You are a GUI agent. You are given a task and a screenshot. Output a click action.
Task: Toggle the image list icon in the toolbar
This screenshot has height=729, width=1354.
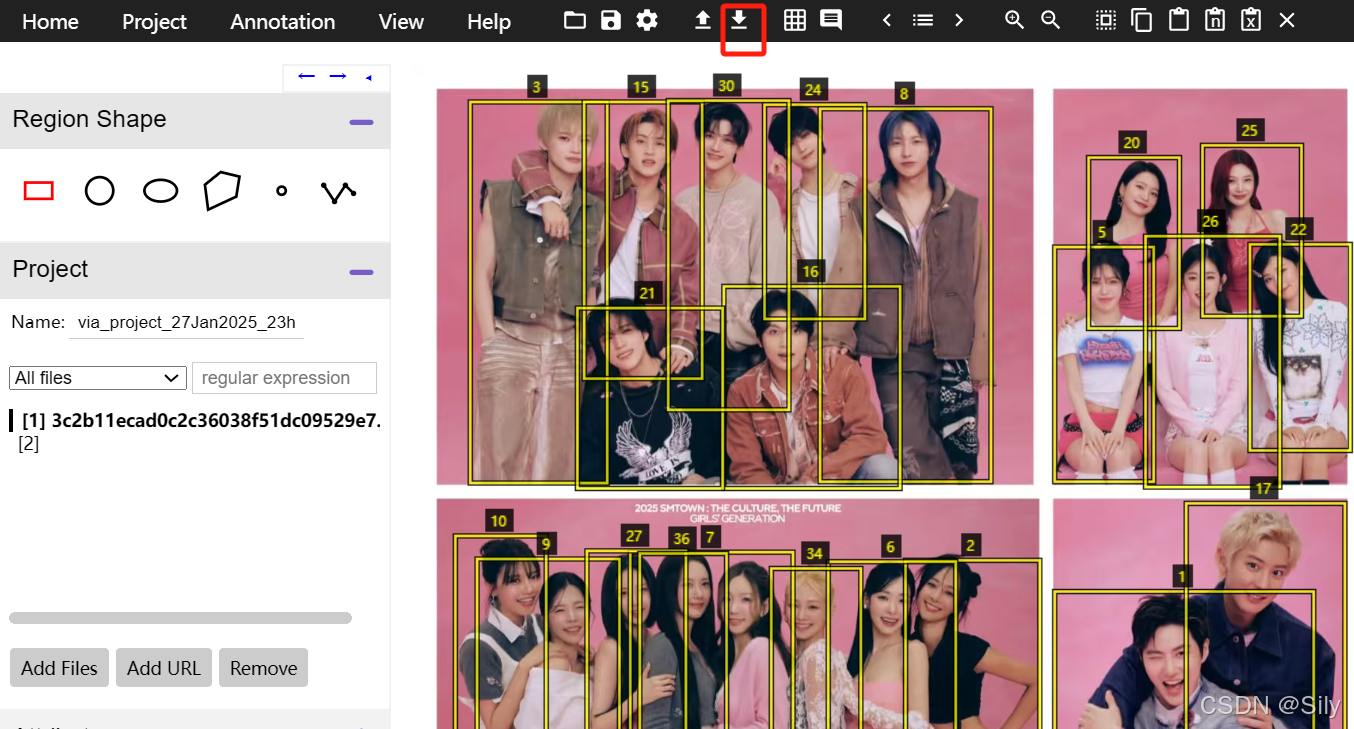[x=923, y=20]
